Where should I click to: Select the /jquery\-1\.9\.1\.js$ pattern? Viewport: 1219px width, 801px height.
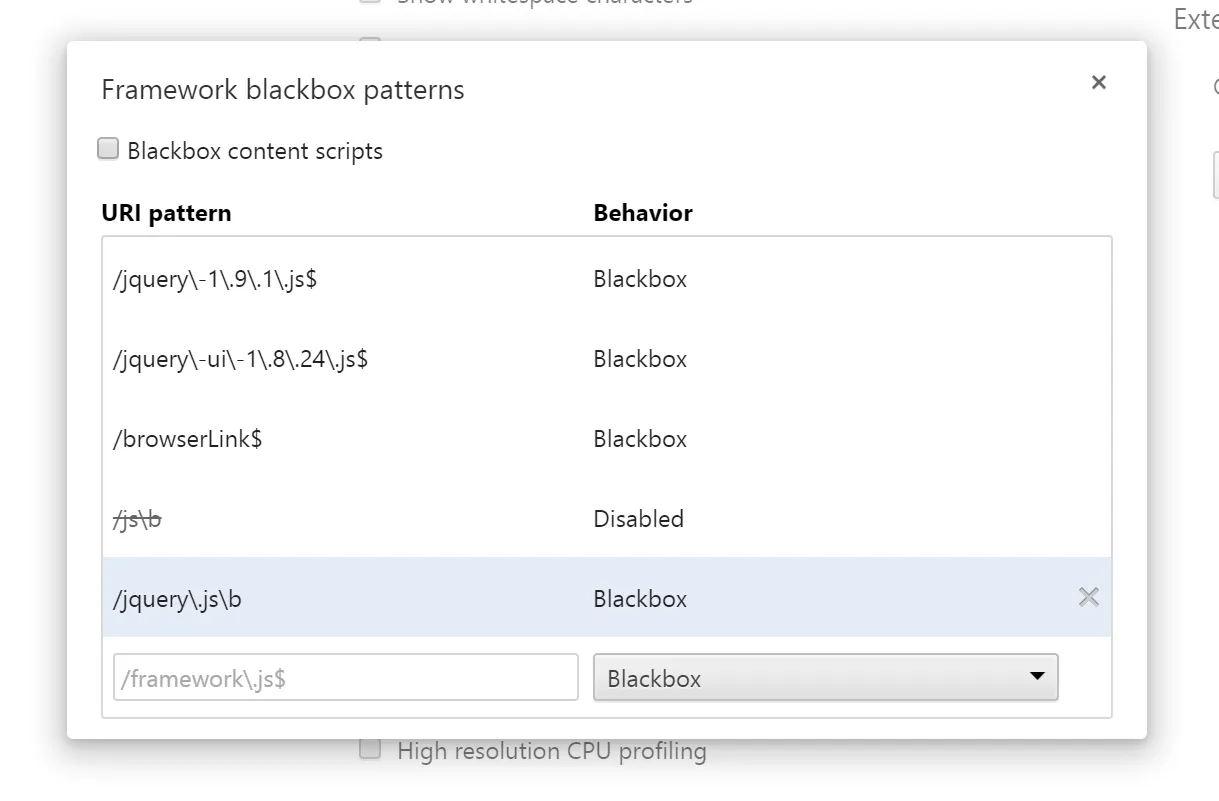(216, 279)
